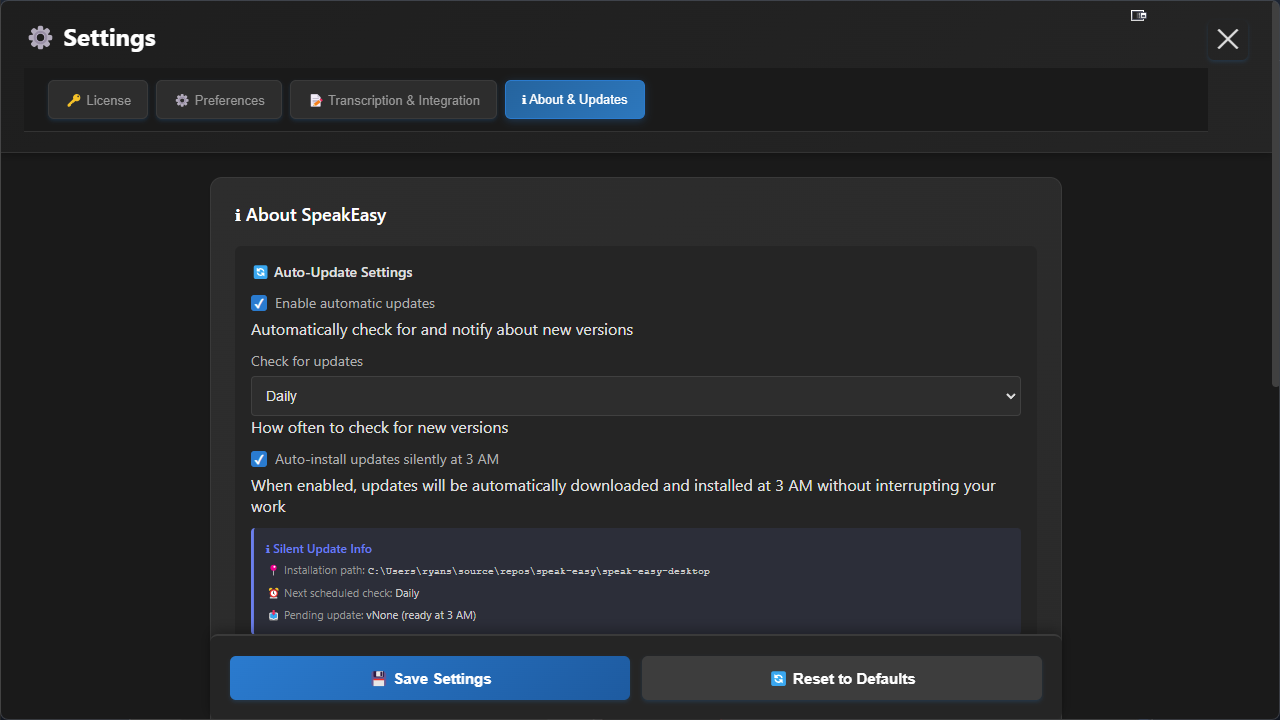Click the package icon beside Pending update
The image size is (1280, 720).
273,615
